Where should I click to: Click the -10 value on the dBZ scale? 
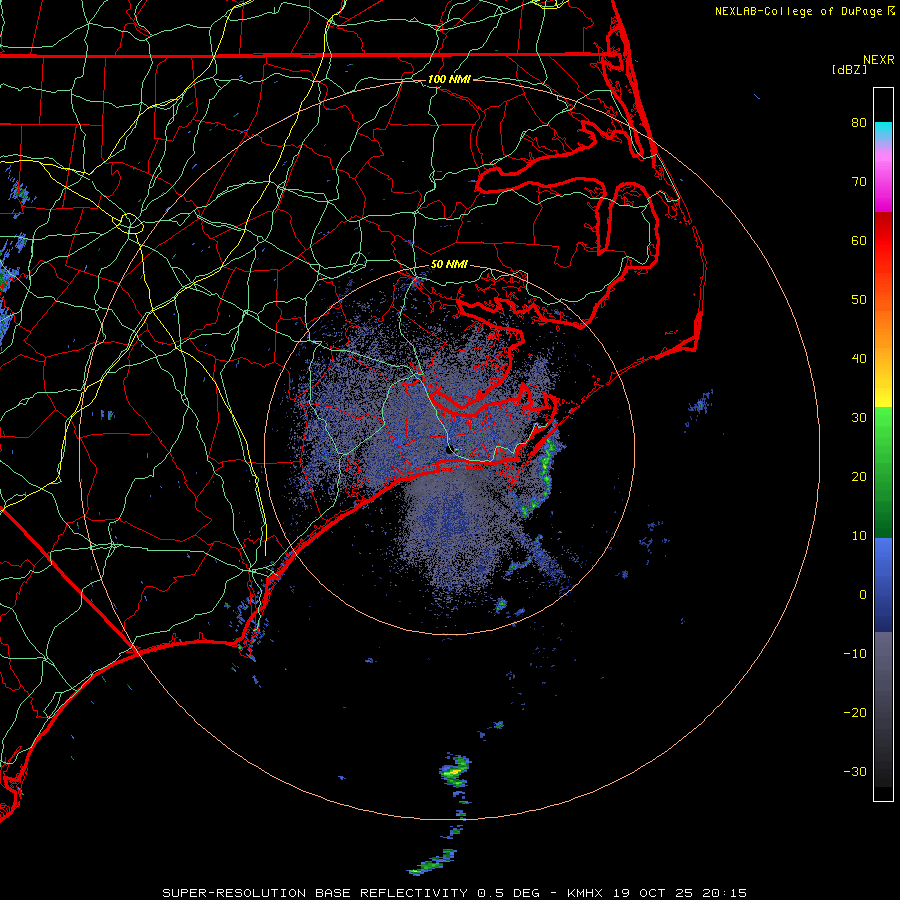(855, 654)
